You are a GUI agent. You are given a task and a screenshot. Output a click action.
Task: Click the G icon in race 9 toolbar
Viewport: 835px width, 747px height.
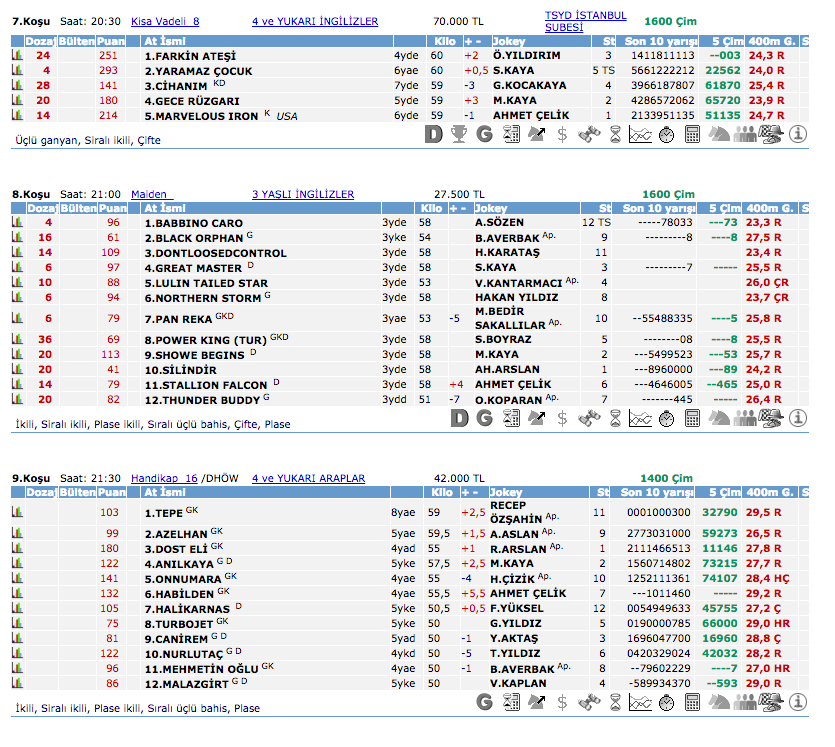[x=485, y=702]
